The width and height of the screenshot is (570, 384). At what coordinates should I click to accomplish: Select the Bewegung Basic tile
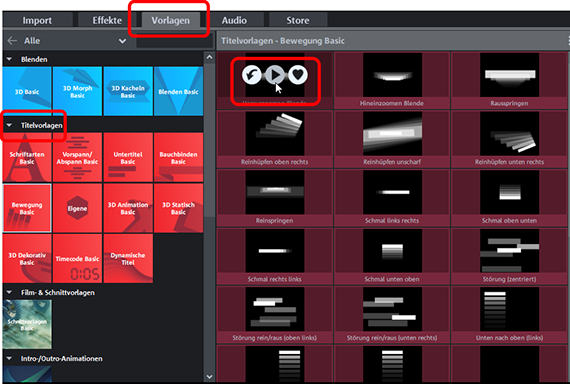tap(27, 208)
